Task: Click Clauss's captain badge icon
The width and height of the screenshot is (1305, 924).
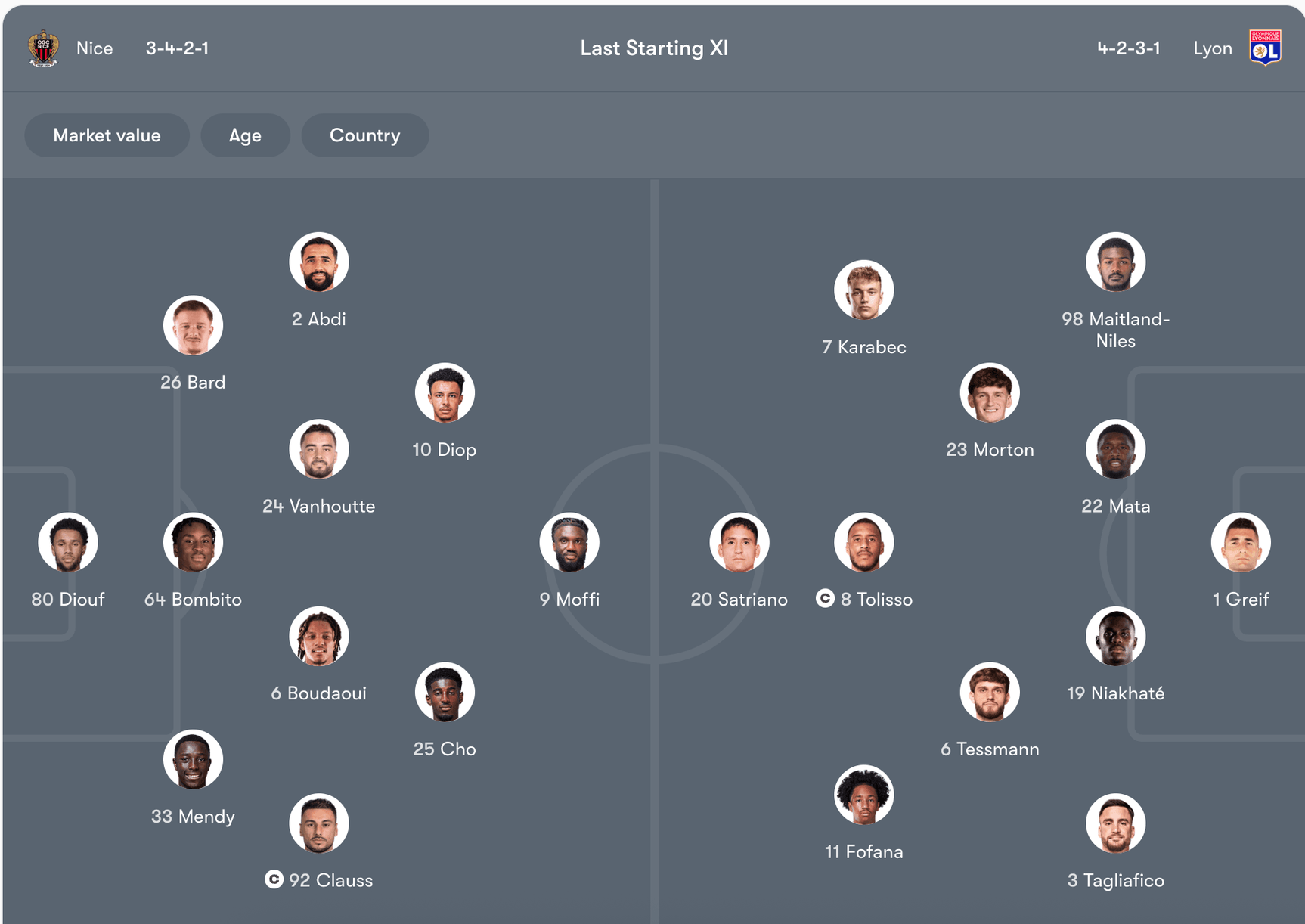Action: [x=274, y=879]
